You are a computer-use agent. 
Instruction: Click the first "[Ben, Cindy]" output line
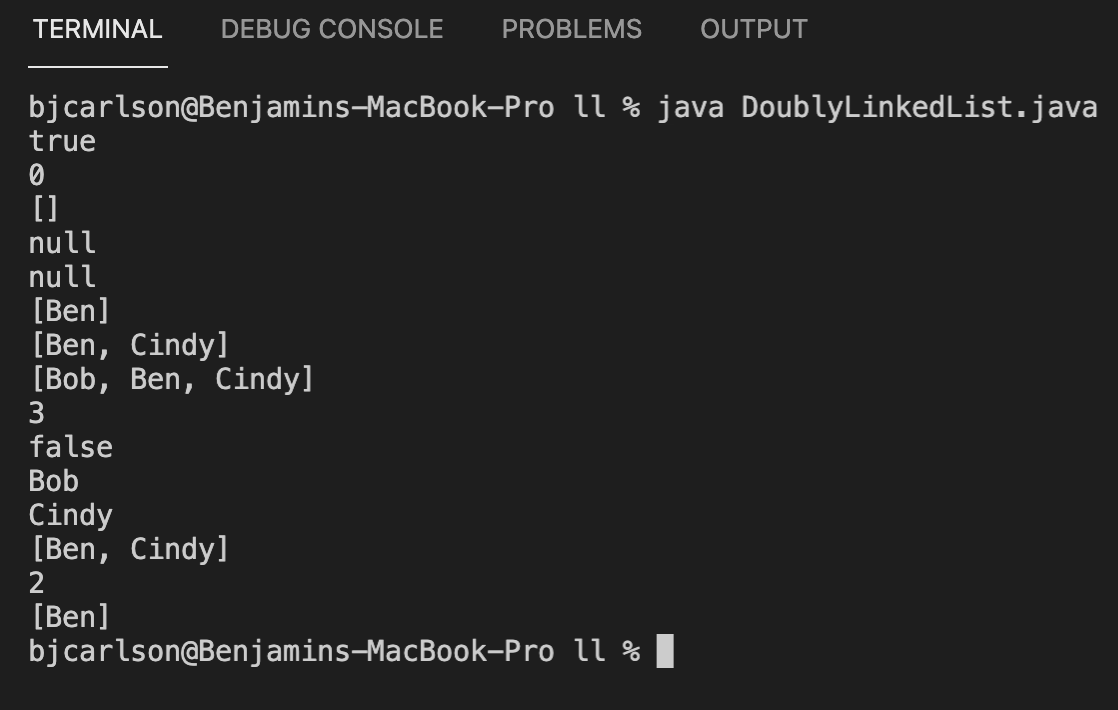(129, 345)
